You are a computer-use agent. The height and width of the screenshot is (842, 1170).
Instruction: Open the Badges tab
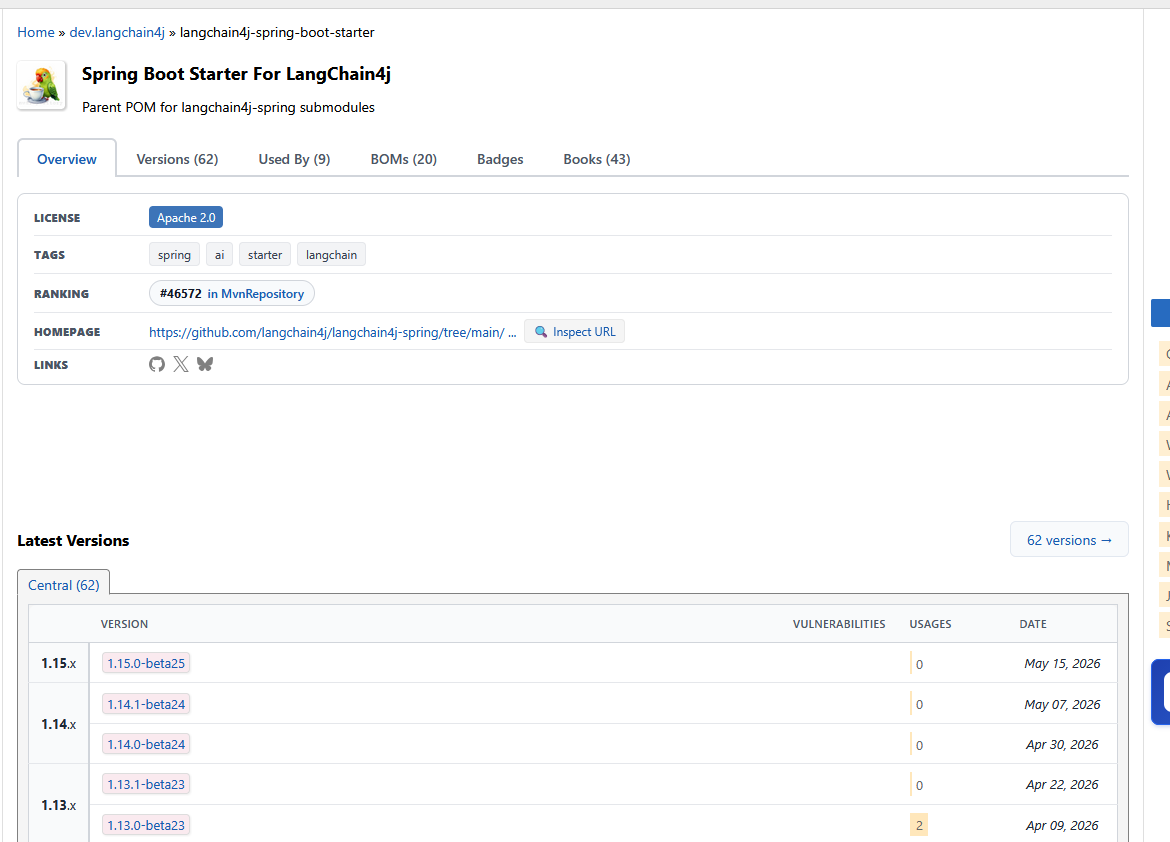tap(500, 159)
